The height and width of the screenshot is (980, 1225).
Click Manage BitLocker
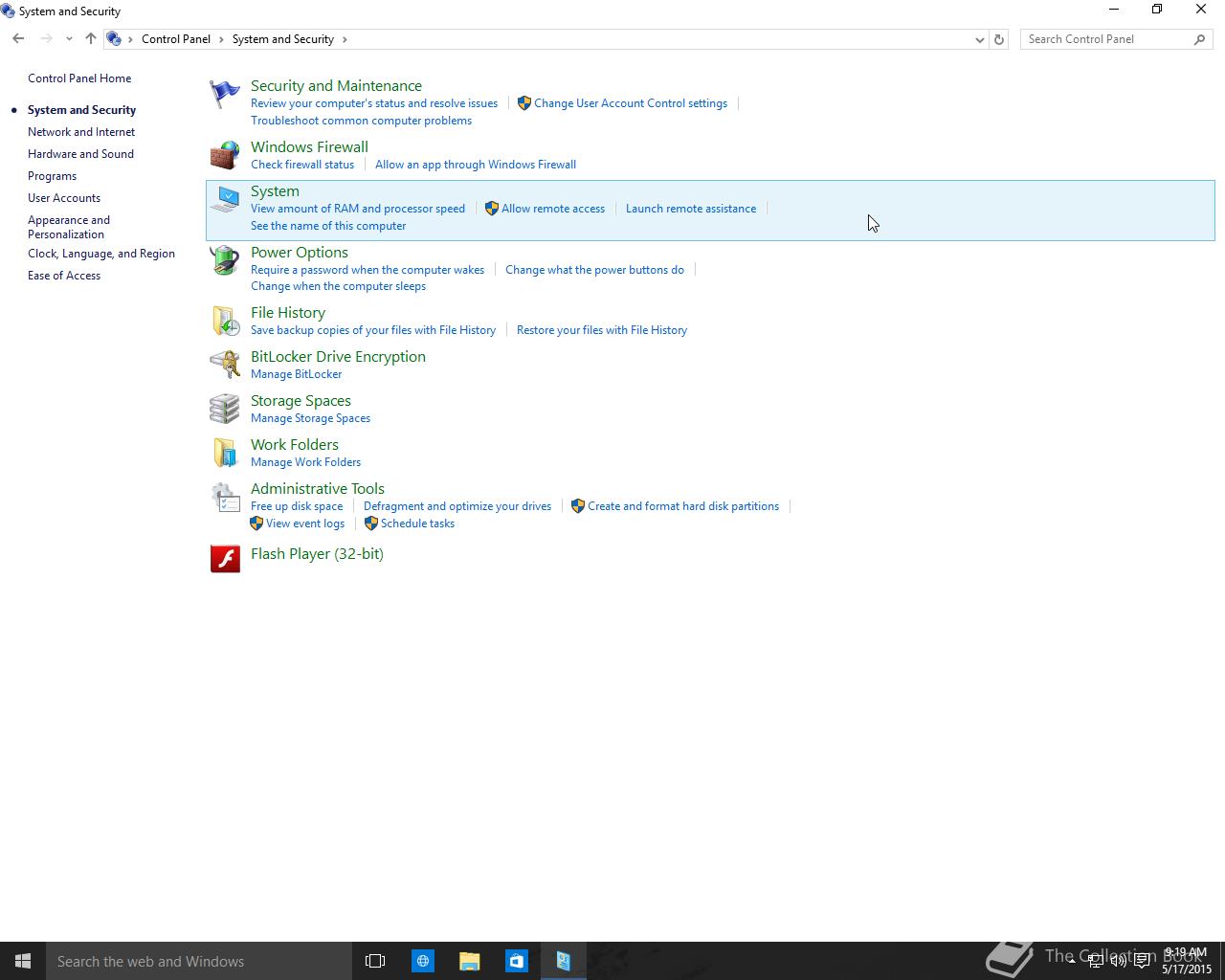(296, 374)
